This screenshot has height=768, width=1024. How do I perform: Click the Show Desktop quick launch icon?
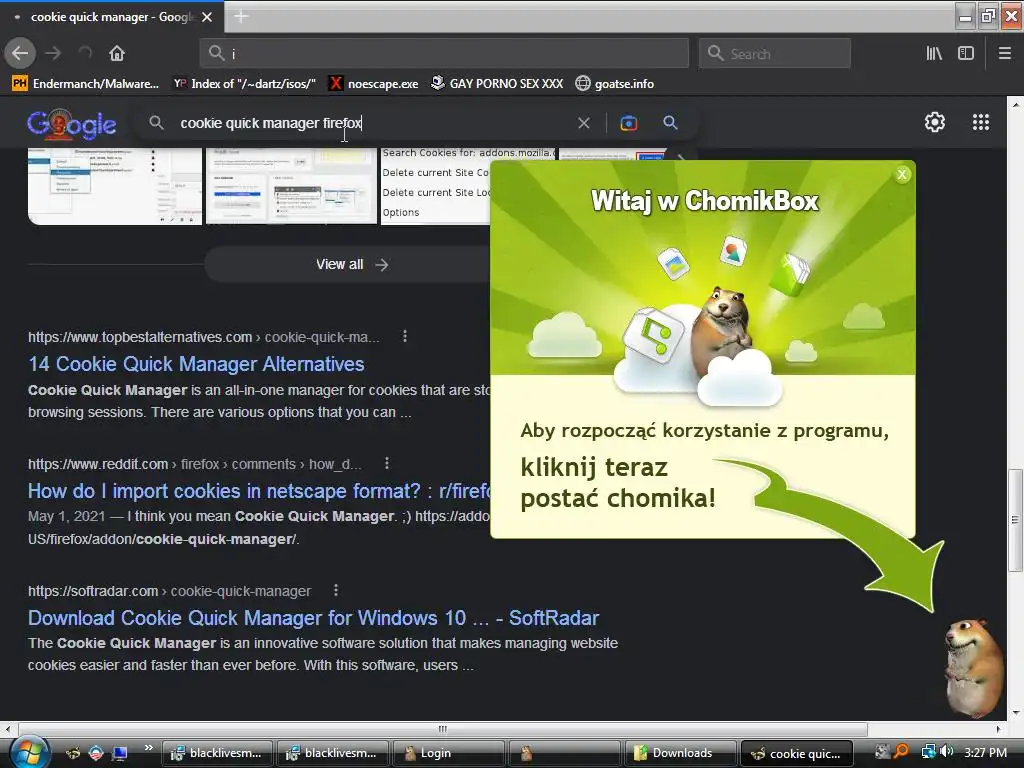coord(120,753)
